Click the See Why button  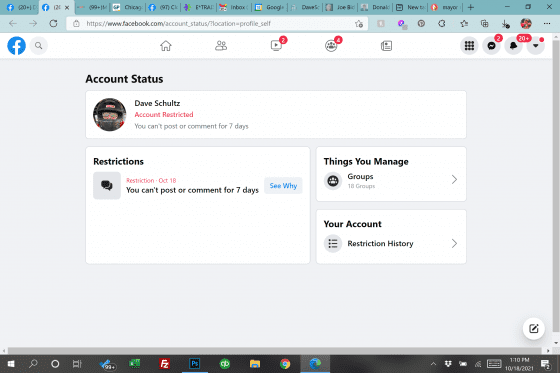283,185
